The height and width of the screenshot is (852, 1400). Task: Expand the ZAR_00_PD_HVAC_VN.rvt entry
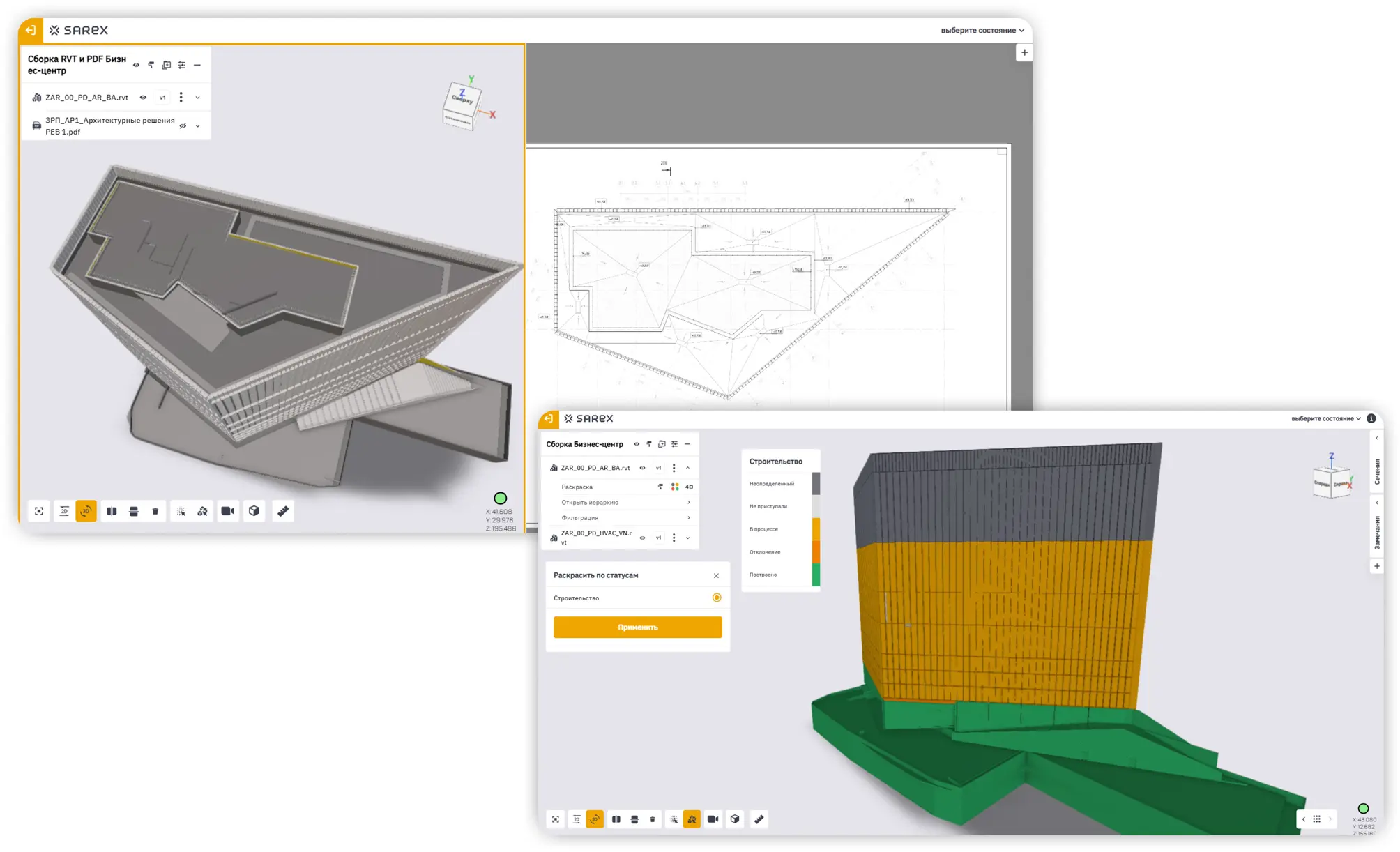688,538
